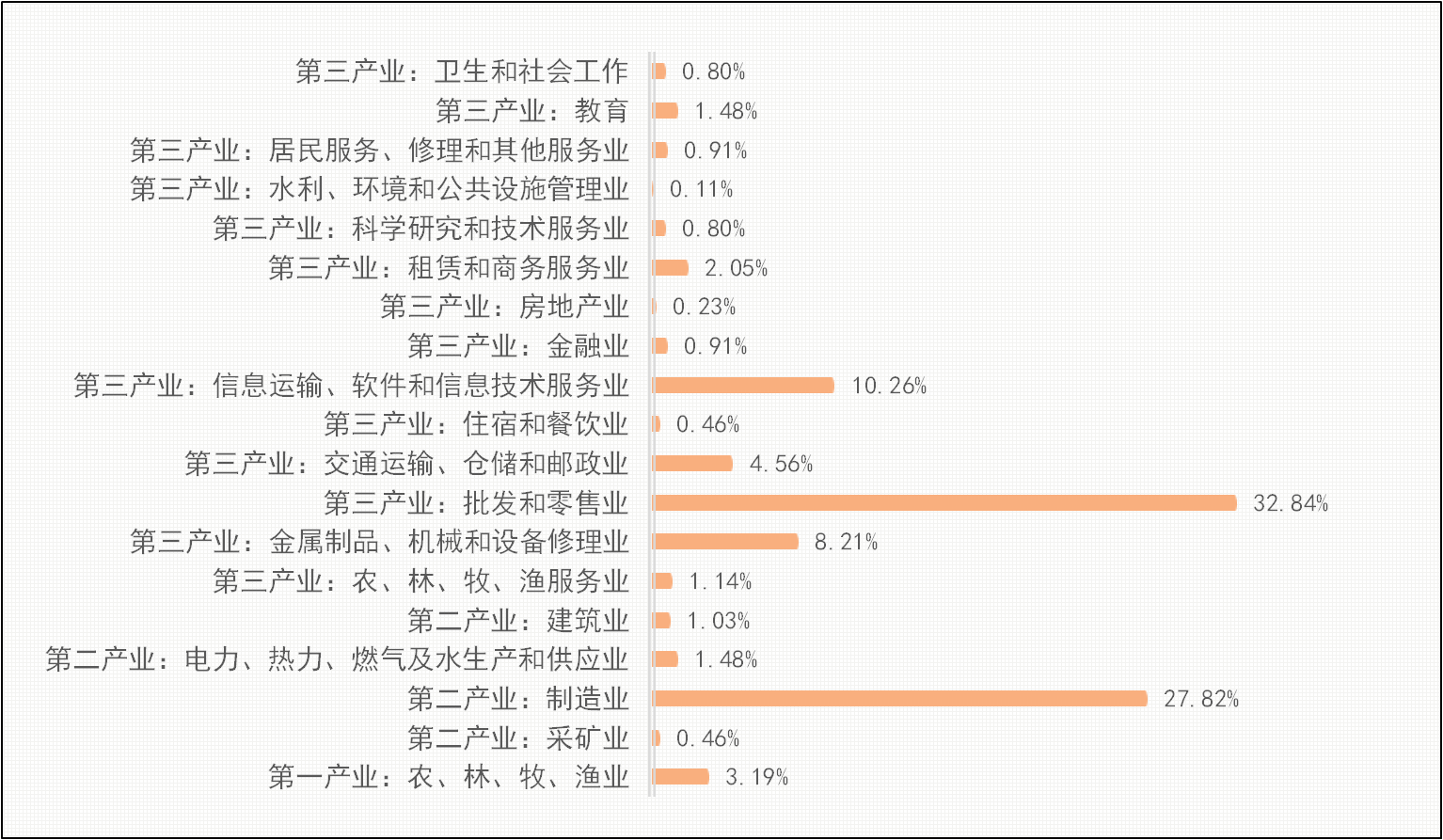Image resolution: width=1443 pixels, height=840 pixels.
Task: Click the 32.84% data label
Action: click(x=1291, y=503)
